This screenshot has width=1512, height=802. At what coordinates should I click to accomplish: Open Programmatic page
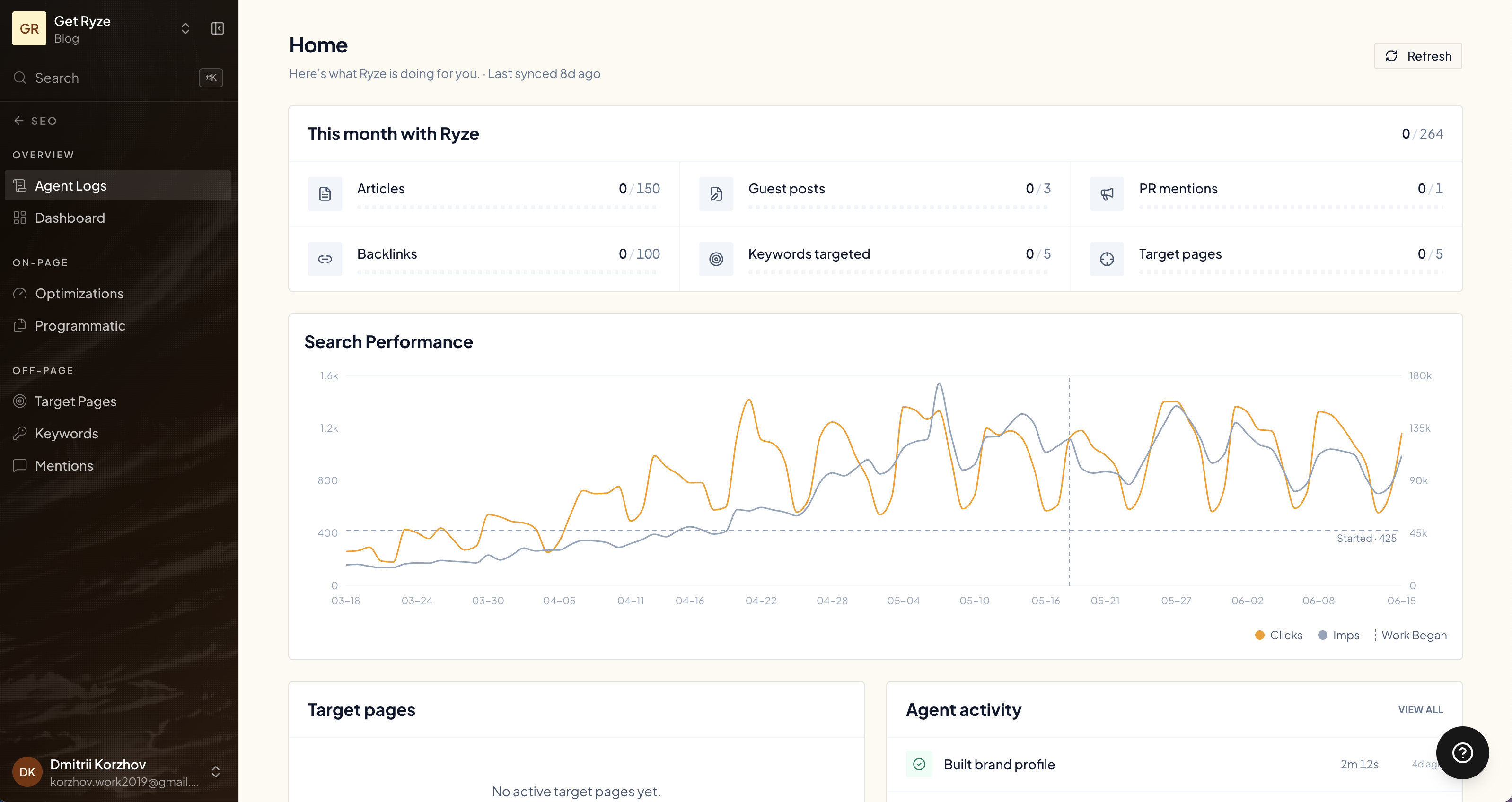[117, 326]
